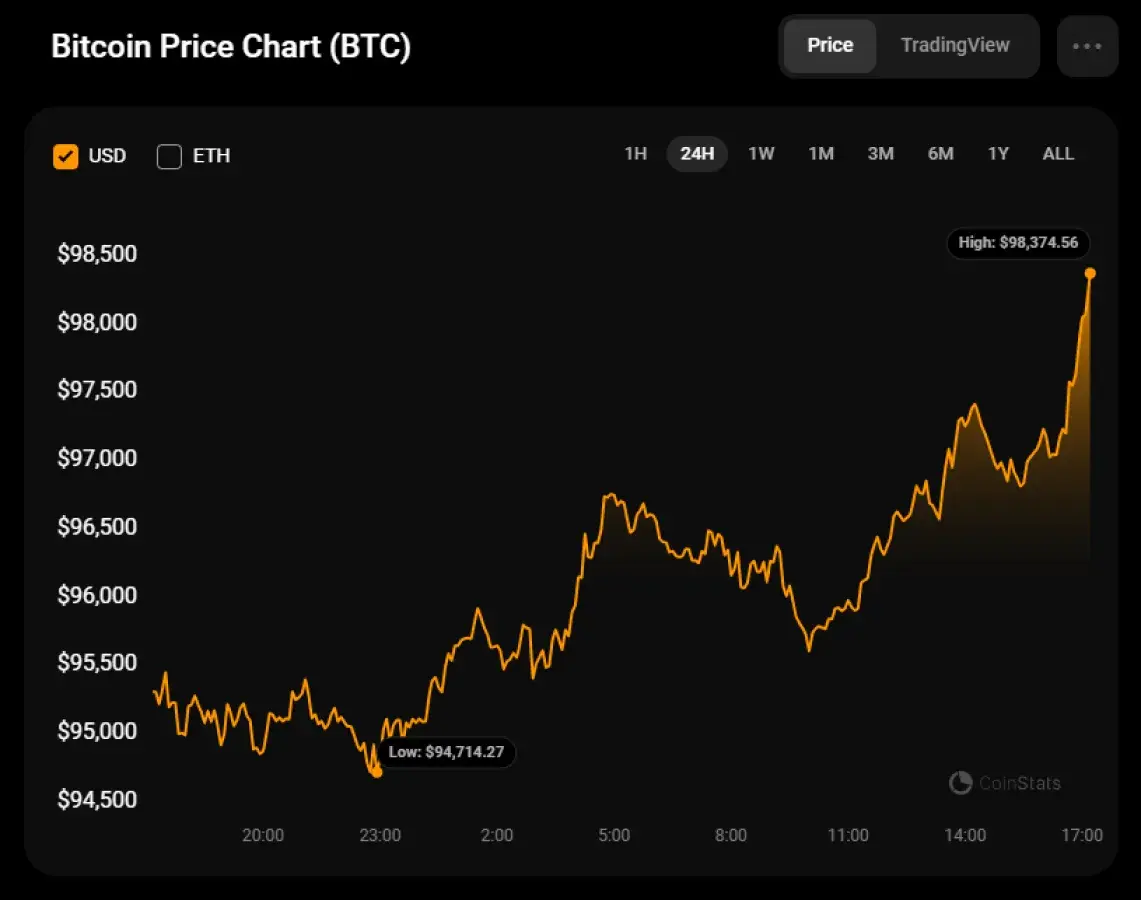This screenshot has height=900, width=1141.
Task: Click the CoinStats logo icon
Action: point(960,784)
